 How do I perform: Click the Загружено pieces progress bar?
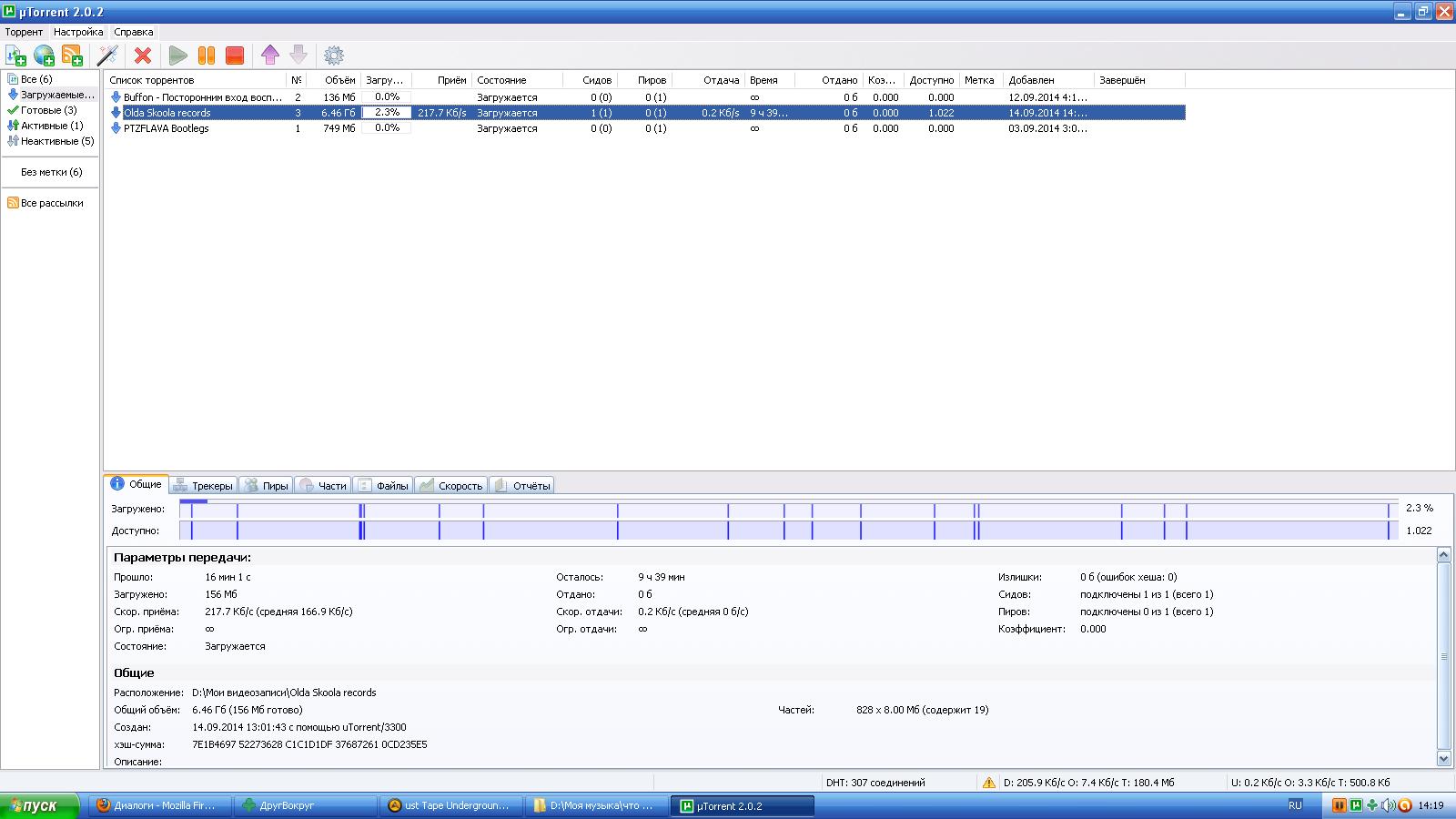789,509
